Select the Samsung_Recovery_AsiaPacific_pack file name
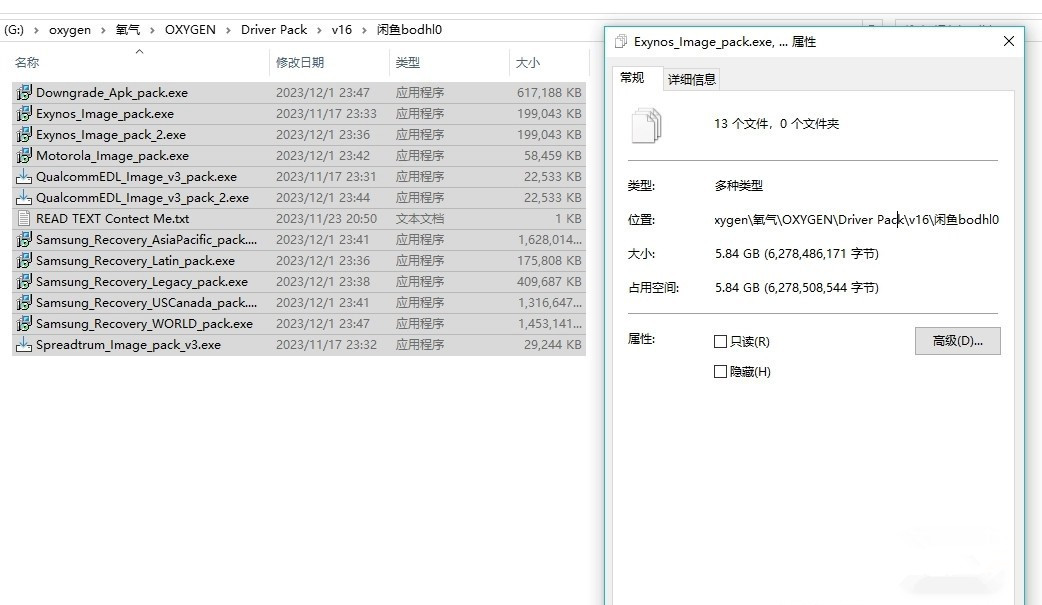This screenshot has width=1042, height=605. pyautogui.click(x=146, y=239)
